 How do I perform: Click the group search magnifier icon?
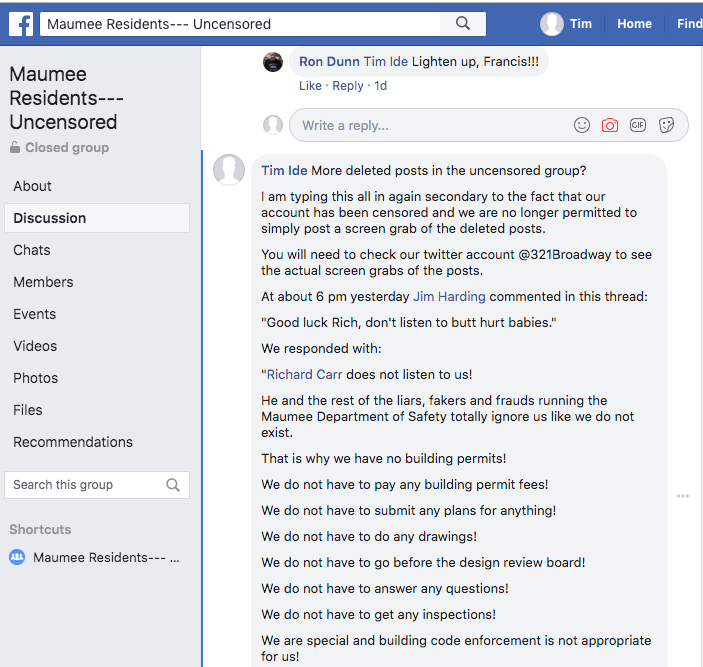173,485
